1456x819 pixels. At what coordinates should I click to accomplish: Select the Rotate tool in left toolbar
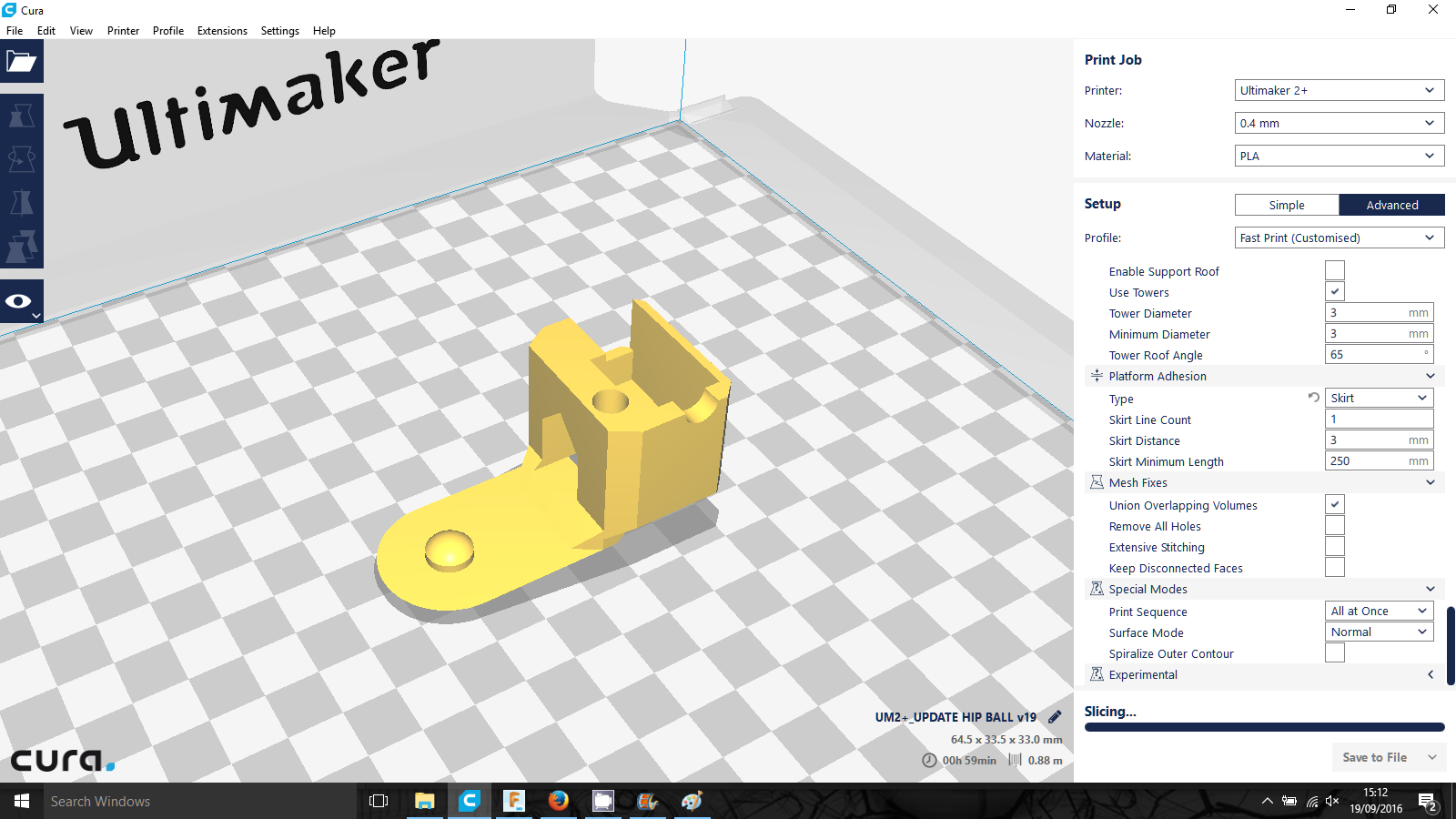(21, 159)
